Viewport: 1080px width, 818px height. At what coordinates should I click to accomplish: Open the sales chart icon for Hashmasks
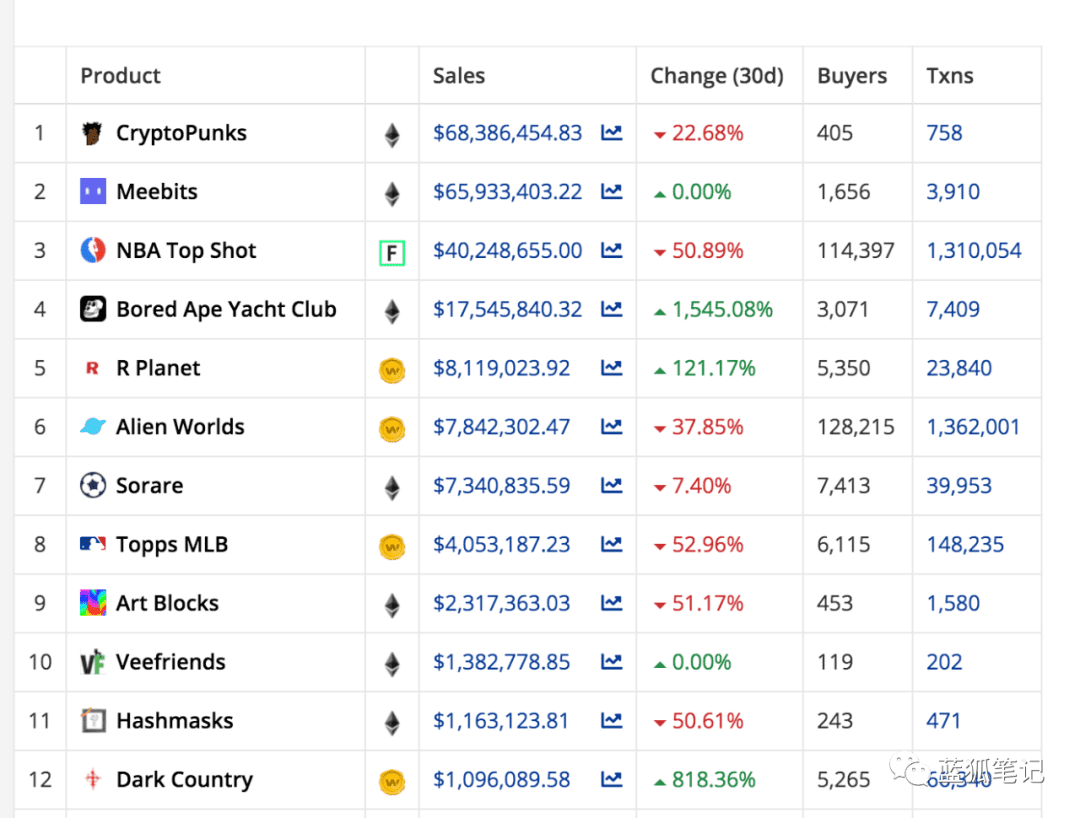pyautogui.click(x=611, y=720)
